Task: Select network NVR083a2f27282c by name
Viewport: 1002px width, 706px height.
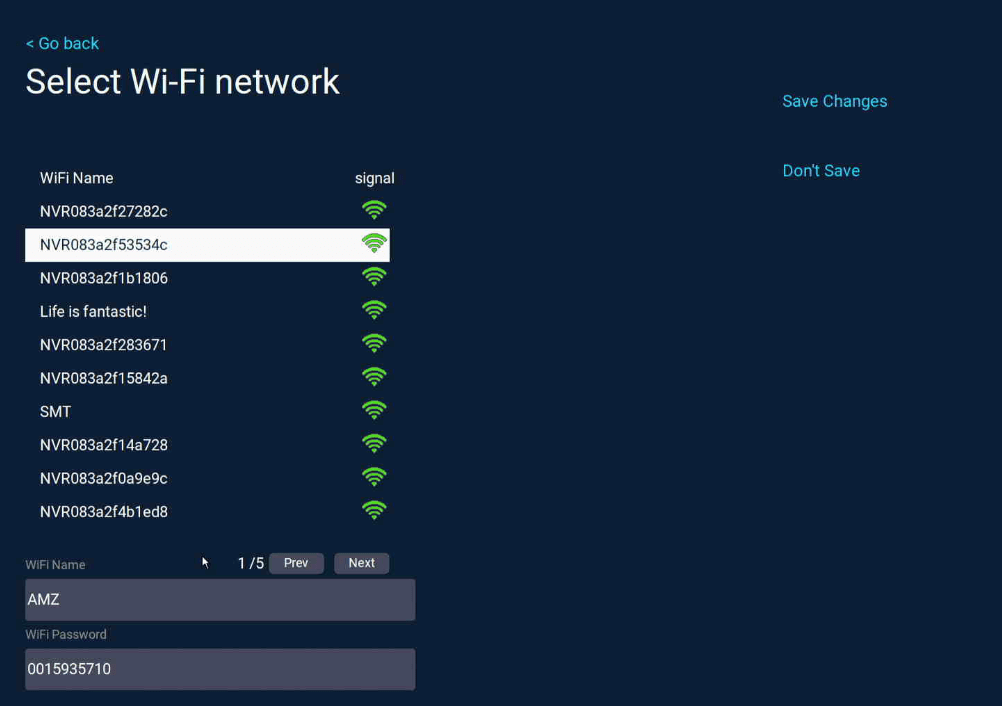Action: (104, 212)
